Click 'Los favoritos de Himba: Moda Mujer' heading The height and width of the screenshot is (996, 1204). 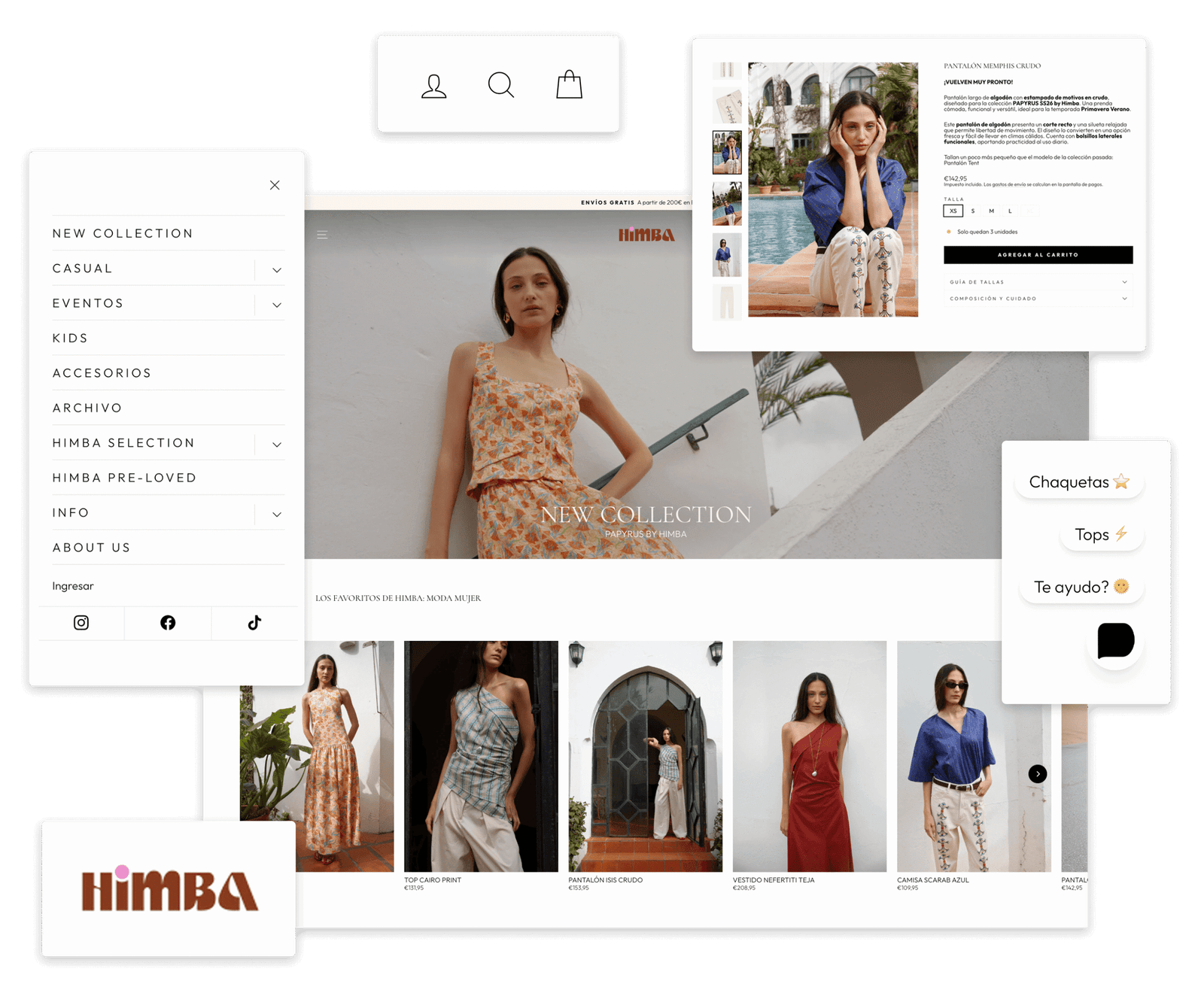tap(398, 598)
